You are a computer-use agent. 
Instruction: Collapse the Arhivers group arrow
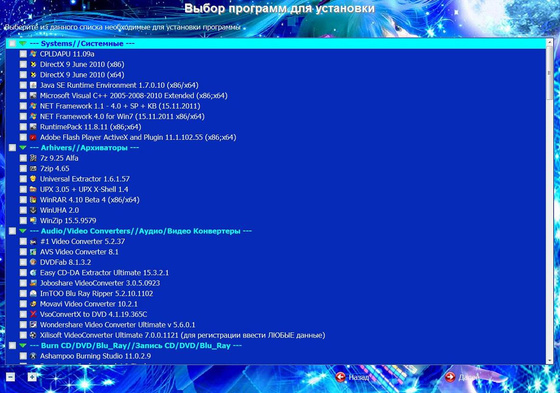pyautogui.click(x=23, y=148)
